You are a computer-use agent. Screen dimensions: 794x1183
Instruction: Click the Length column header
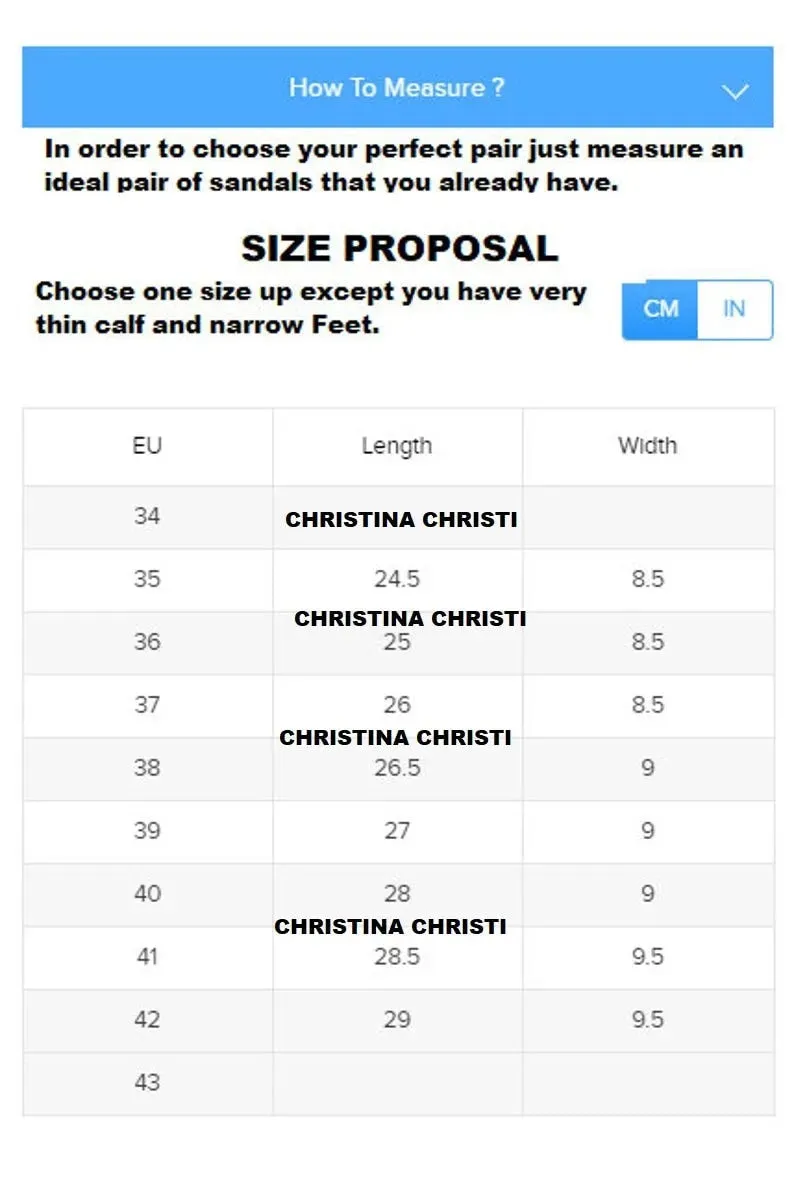tap(397, 446)
